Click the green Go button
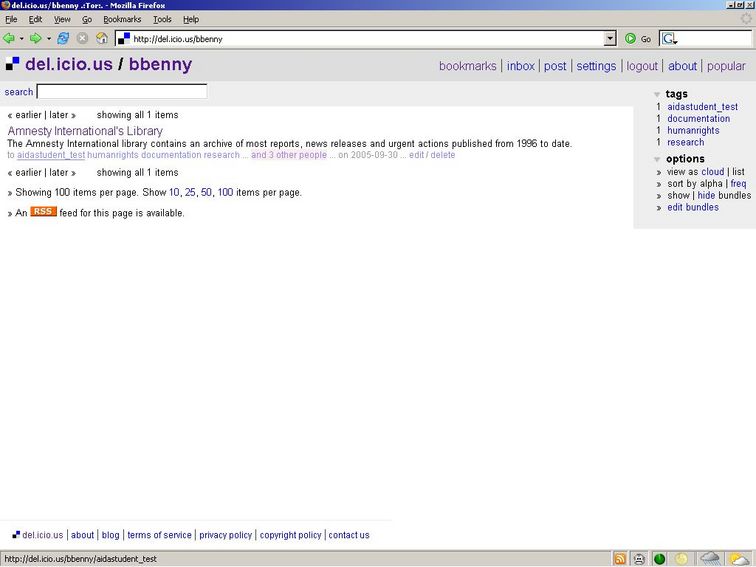Viewport: 756px width, 567px height. (x=638, y=39)
